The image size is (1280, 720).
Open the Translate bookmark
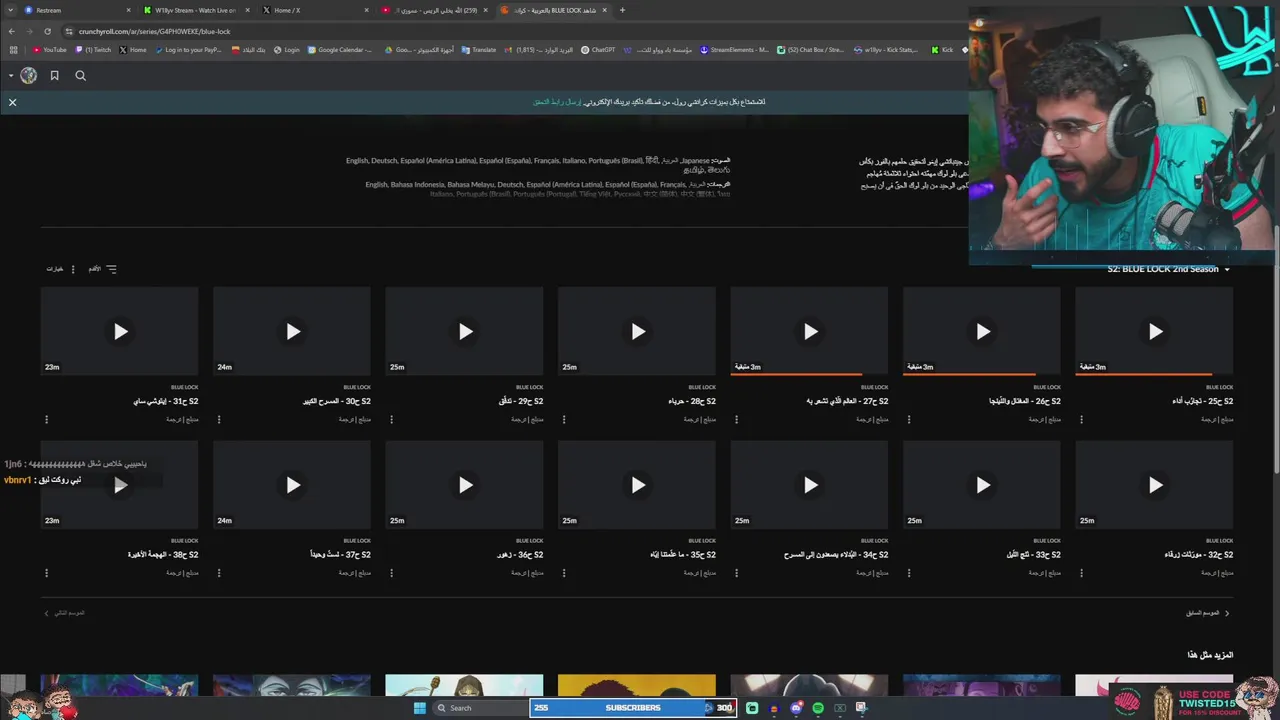479,49
